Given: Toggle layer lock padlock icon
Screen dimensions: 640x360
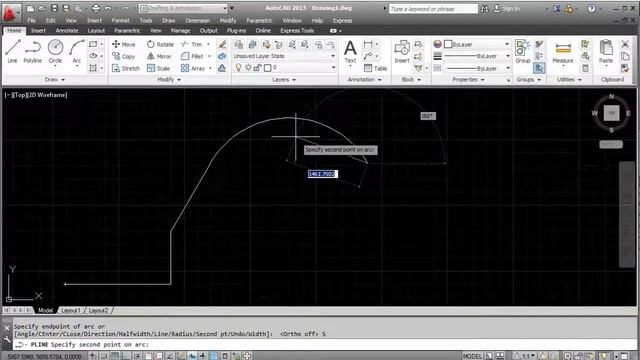Looking at the screenshot, I should pyautogui.click(x=257, y=68).
